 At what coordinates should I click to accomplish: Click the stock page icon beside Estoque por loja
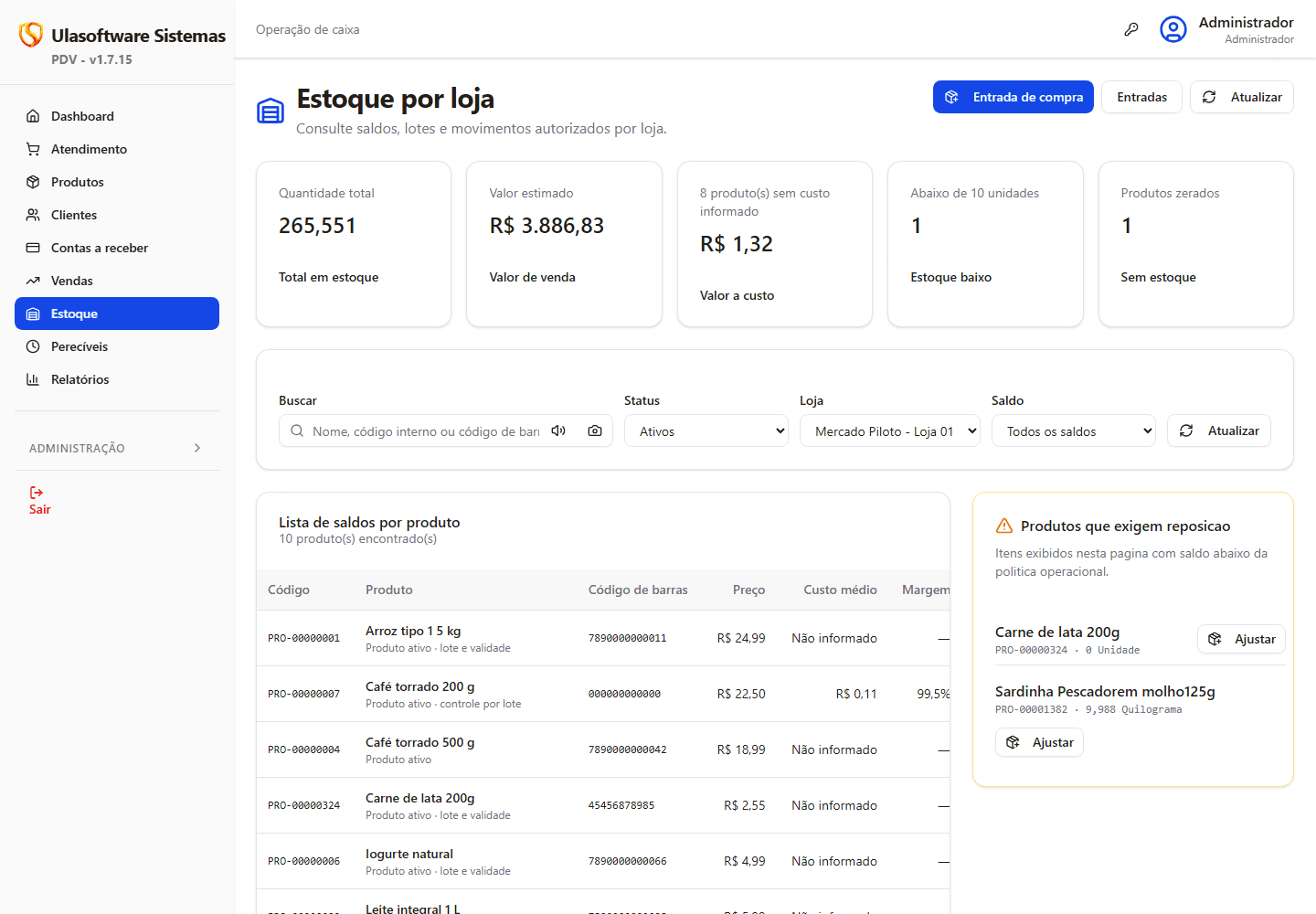(x=271, y=112)
